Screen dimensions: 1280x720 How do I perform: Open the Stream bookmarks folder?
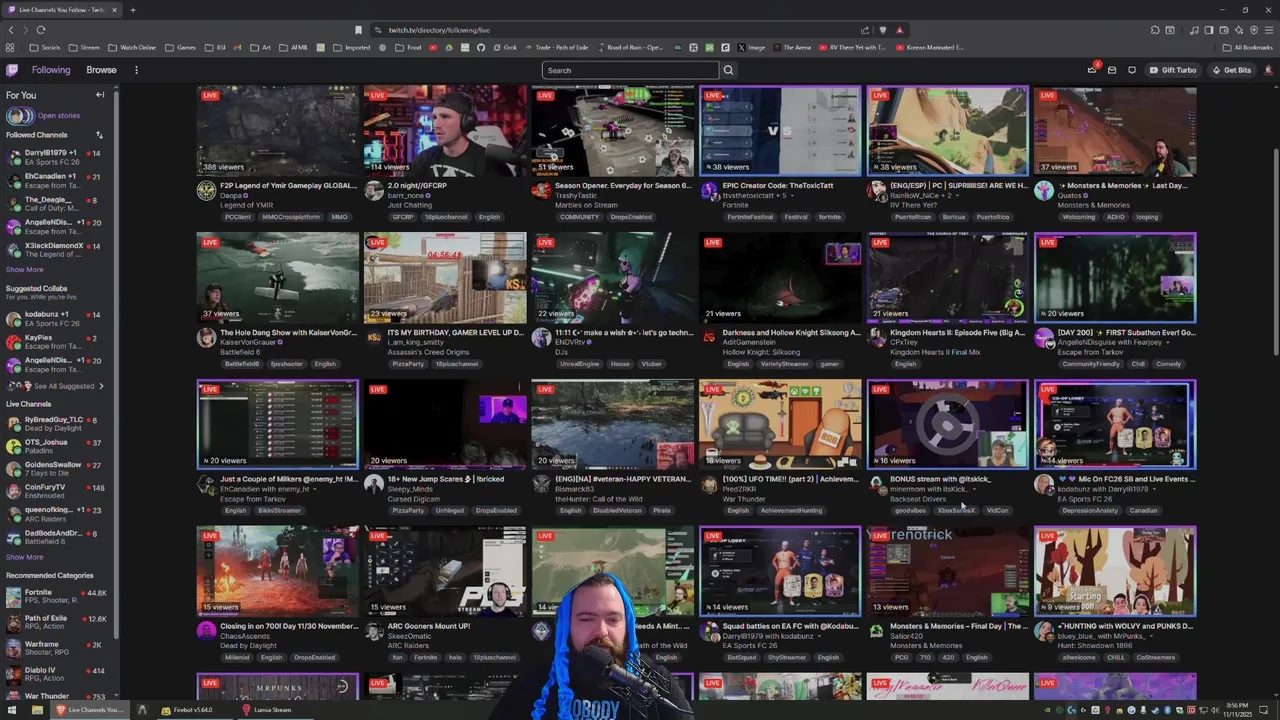[84, 47]
